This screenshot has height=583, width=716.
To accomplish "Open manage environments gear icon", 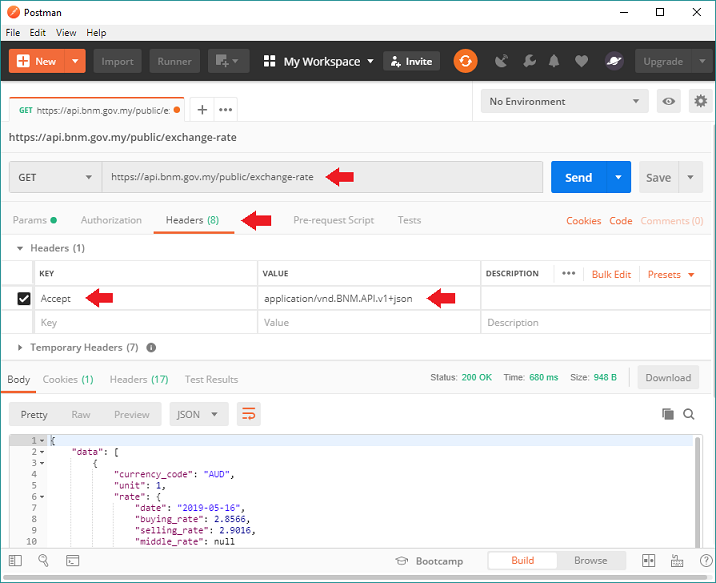I will click(700, 101).
